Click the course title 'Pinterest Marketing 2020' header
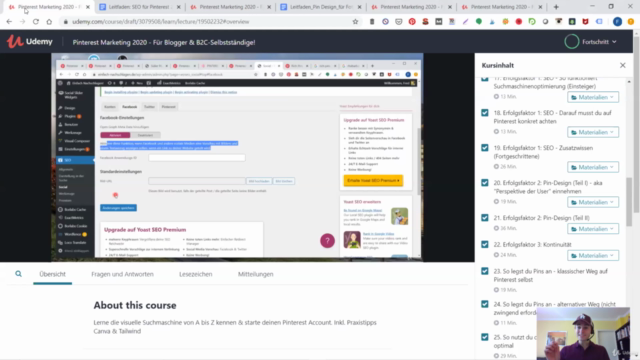The height and width of the screenshot is (360, 640). tap(164, 42)
